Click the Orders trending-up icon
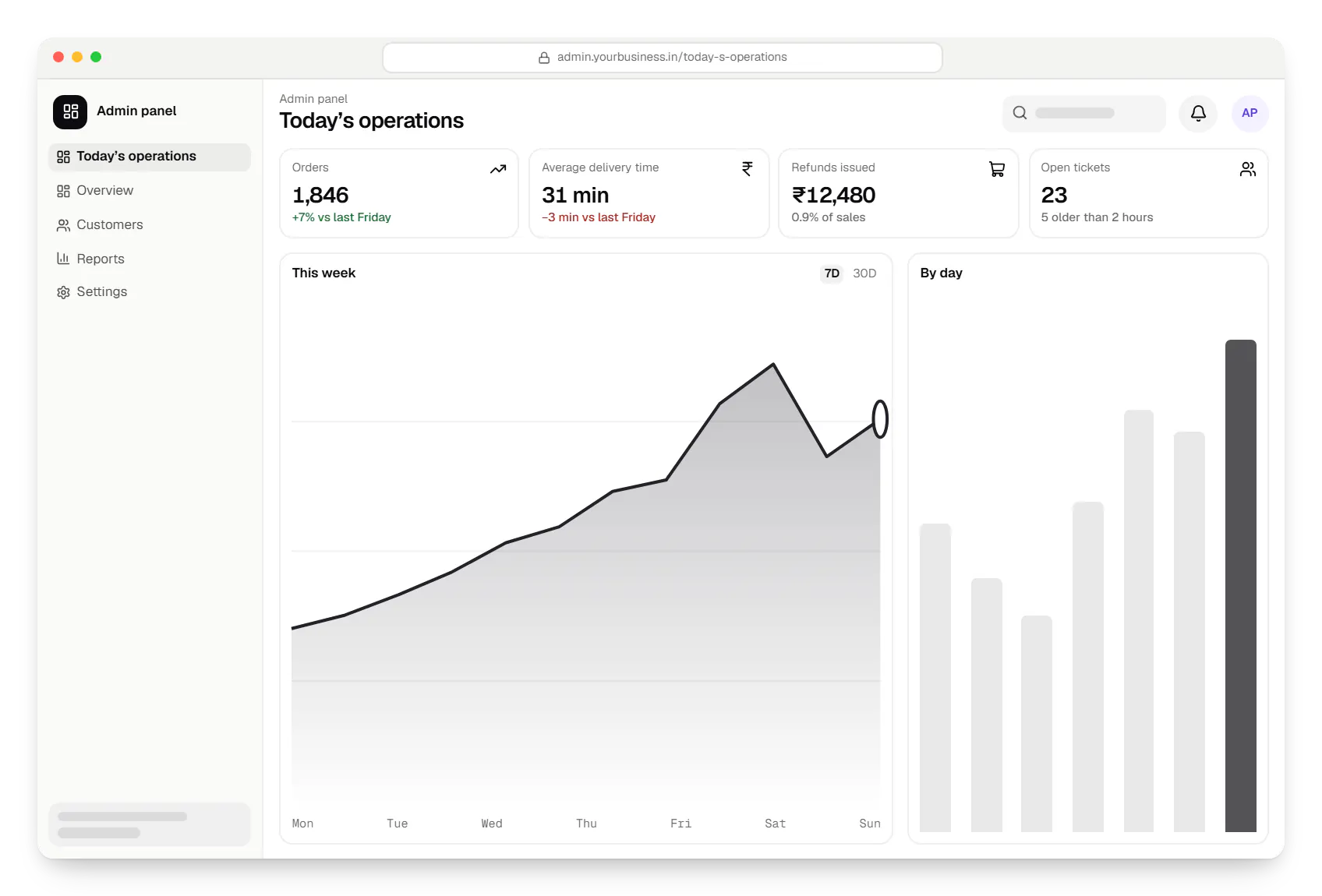 tap(498, 169)
